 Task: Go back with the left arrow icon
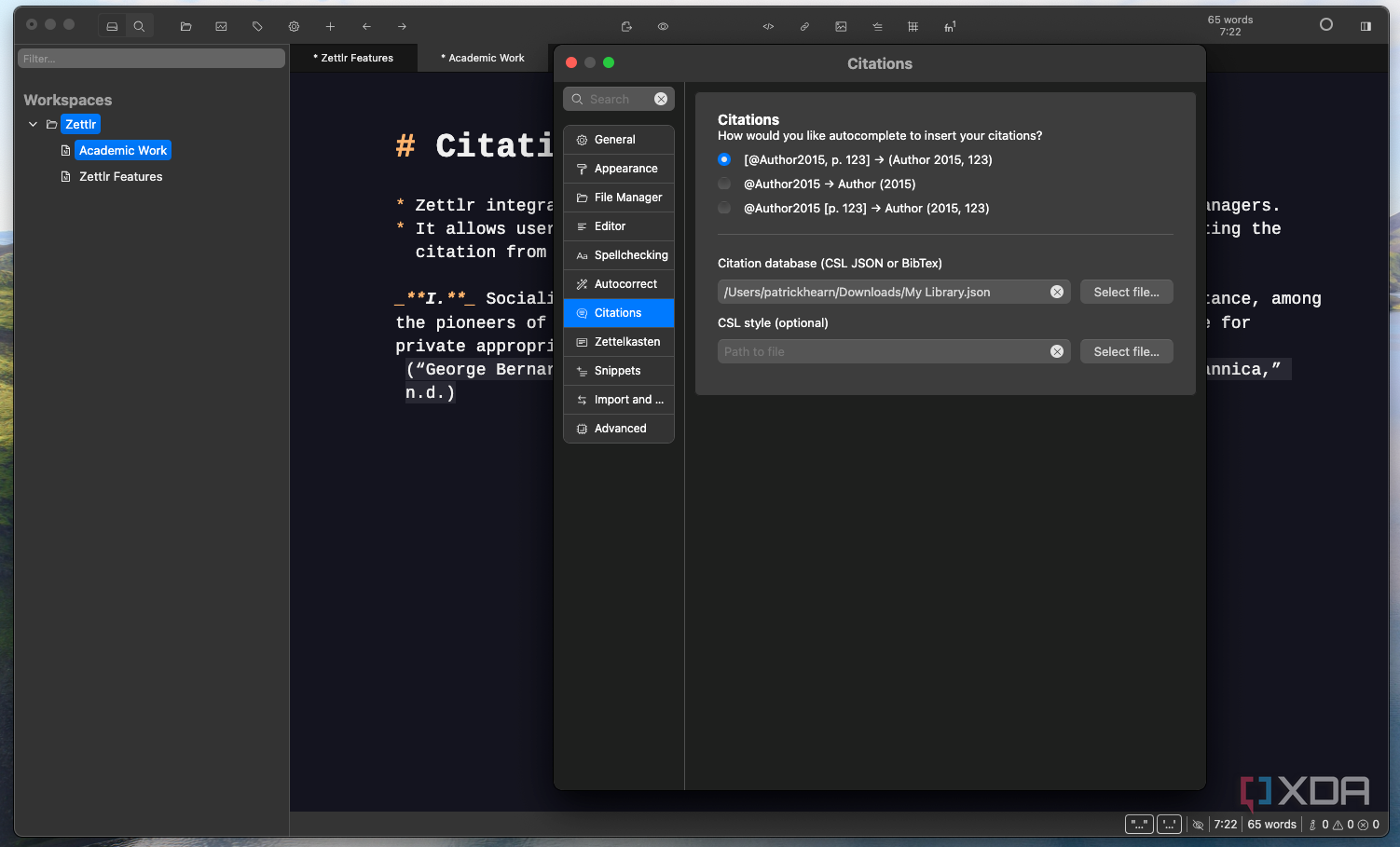tap(366, 27)
